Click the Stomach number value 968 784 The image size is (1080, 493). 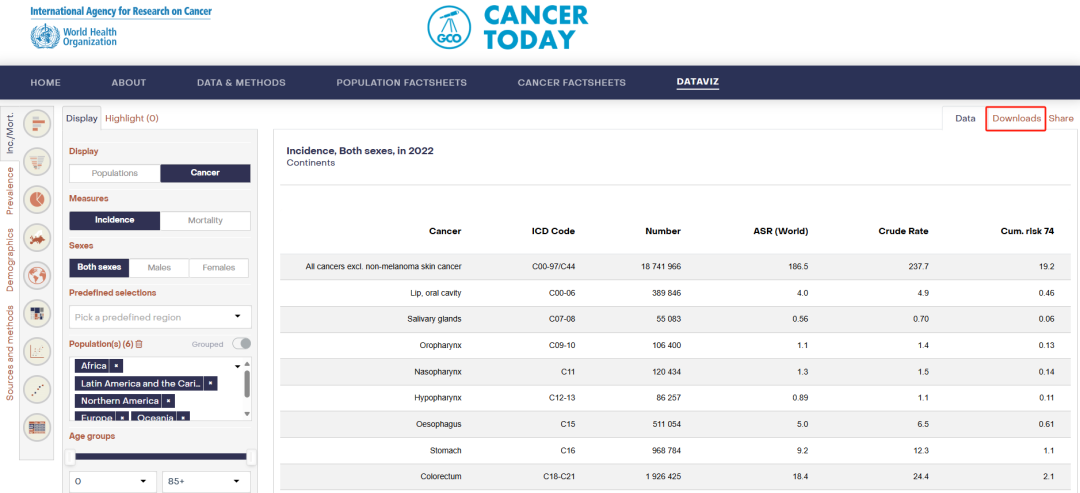coord(665,450)
